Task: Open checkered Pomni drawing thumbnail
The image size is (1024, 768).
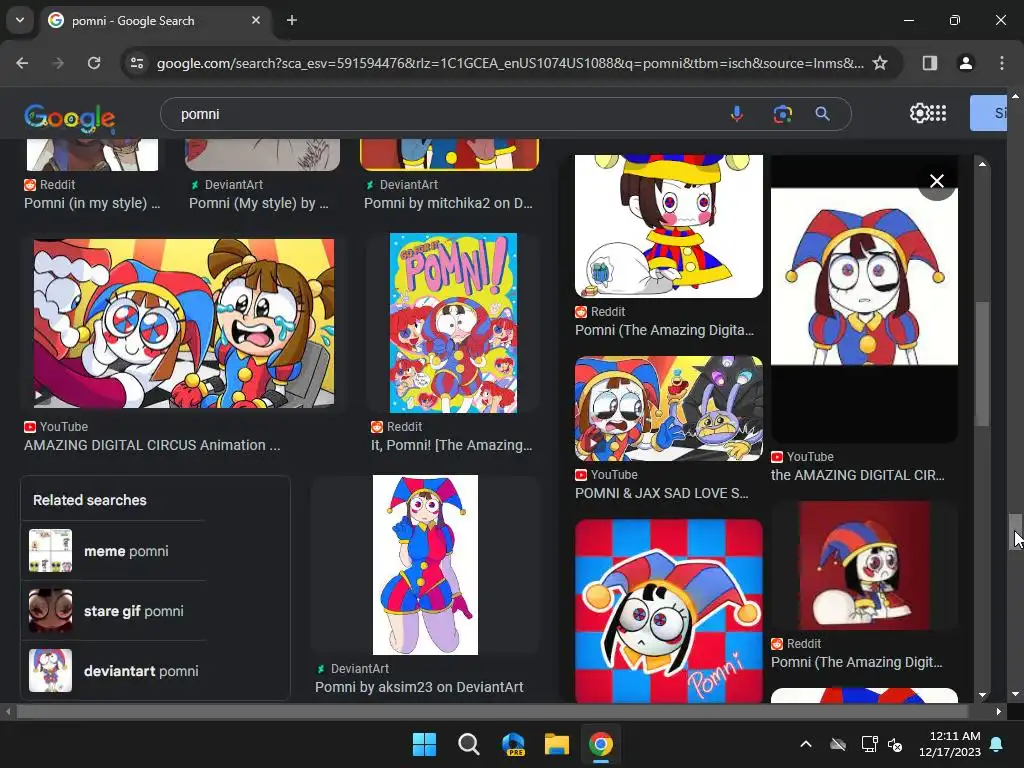Action: [x=669, y=611]
